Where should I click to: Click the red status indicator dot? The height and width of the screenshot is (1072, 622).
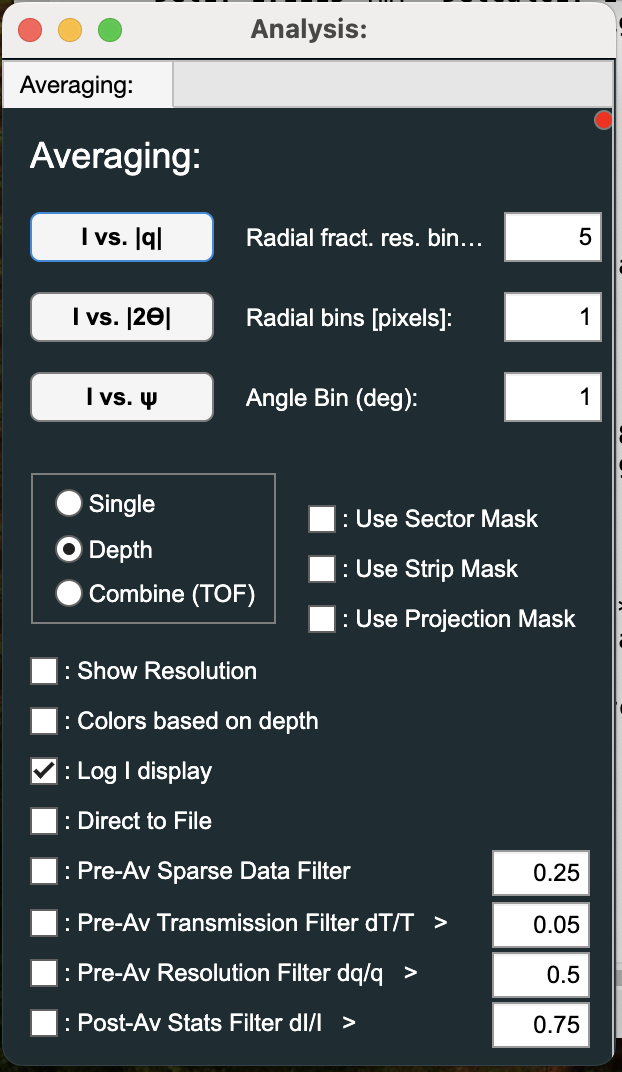click(x=603, y=121)
